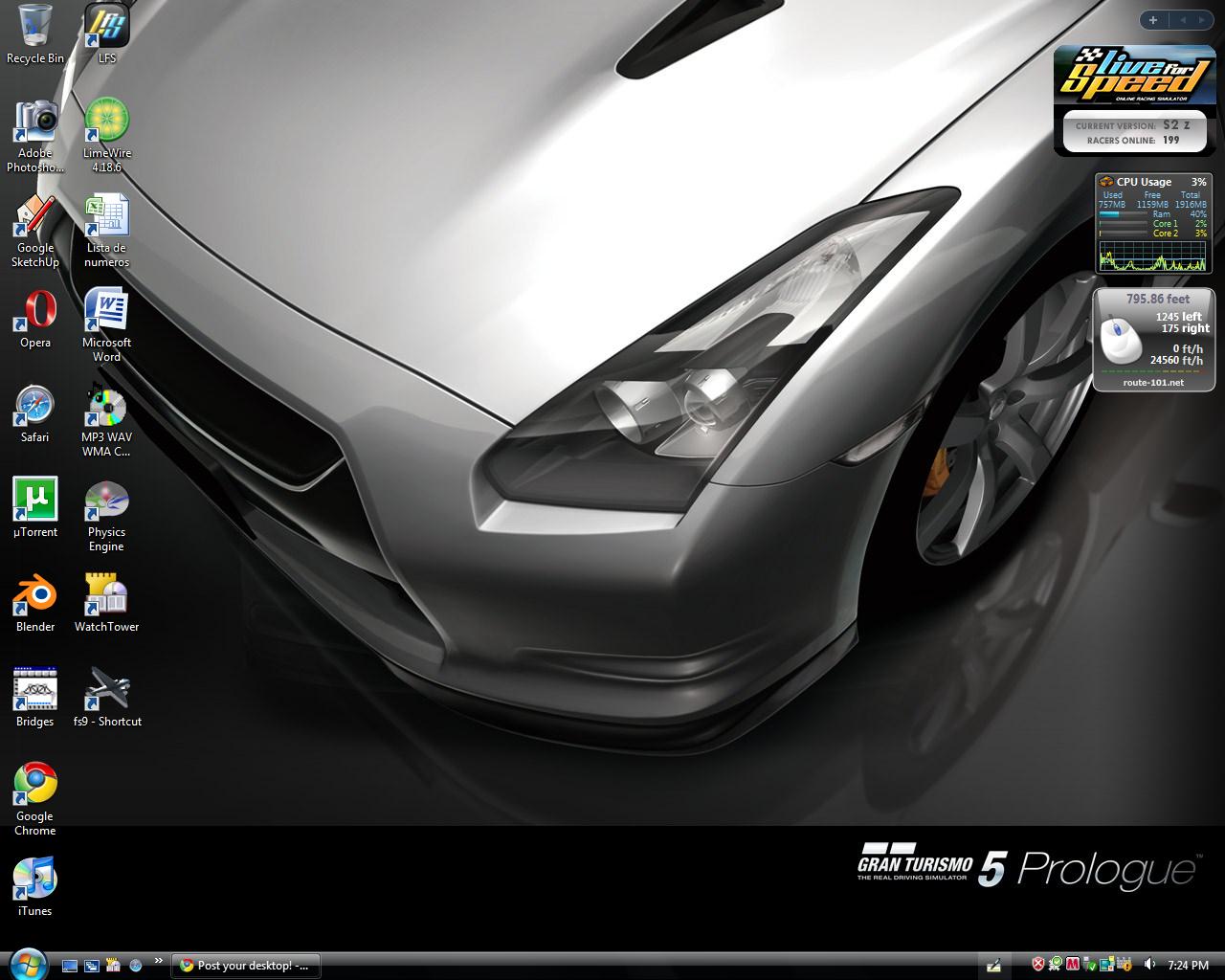The height and width of the screenshot is (980, 1225).
Task: Click the Racers Online count 199
Action: pos(1171,140)
